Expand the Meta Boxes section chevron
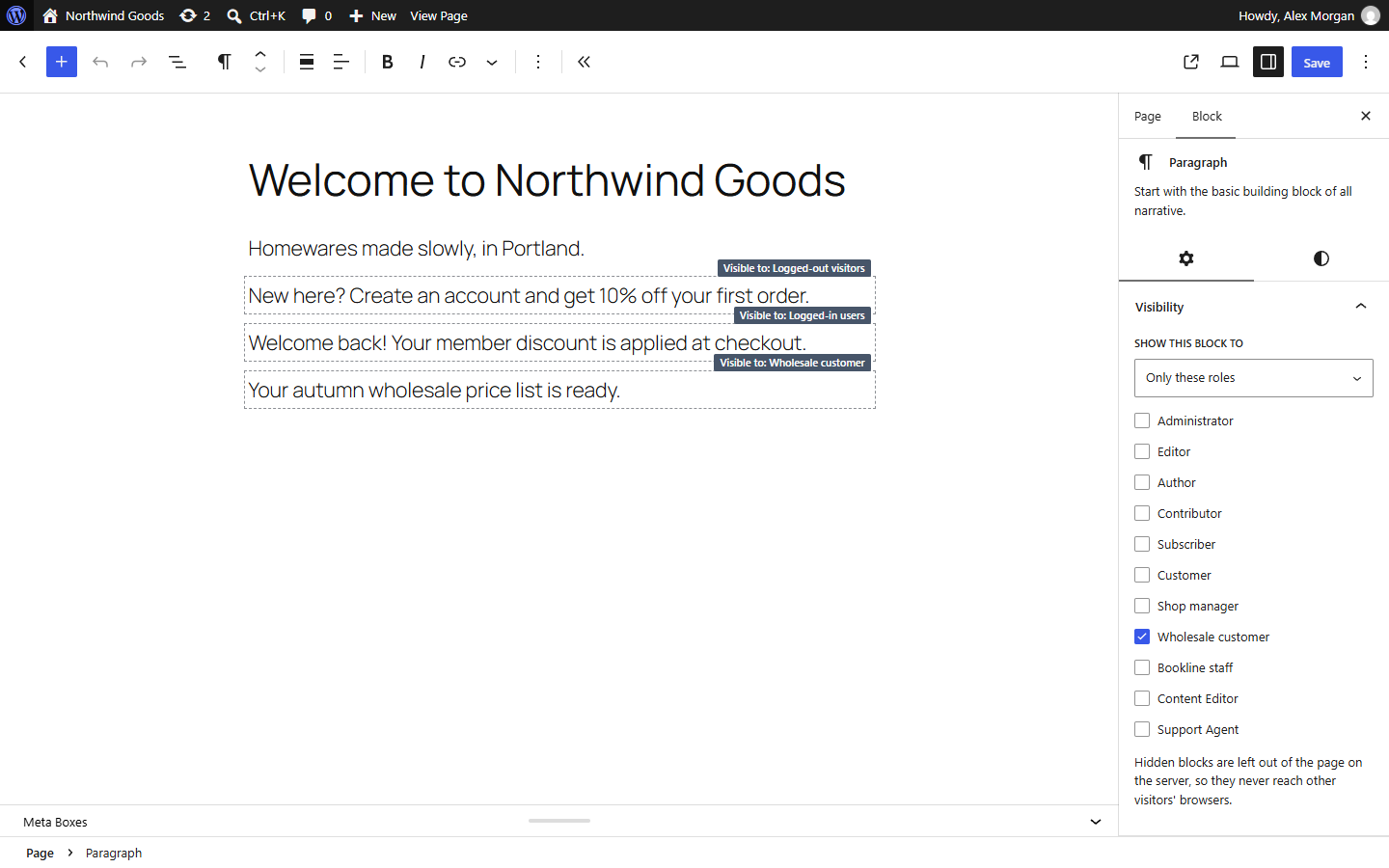The image size is (1389, 868). (x=1096, y=822)
